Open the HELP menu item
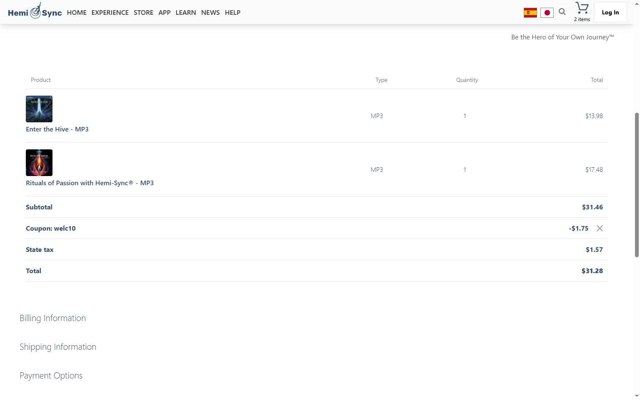This screenshot has height=400, width=640. click(232, 13)
